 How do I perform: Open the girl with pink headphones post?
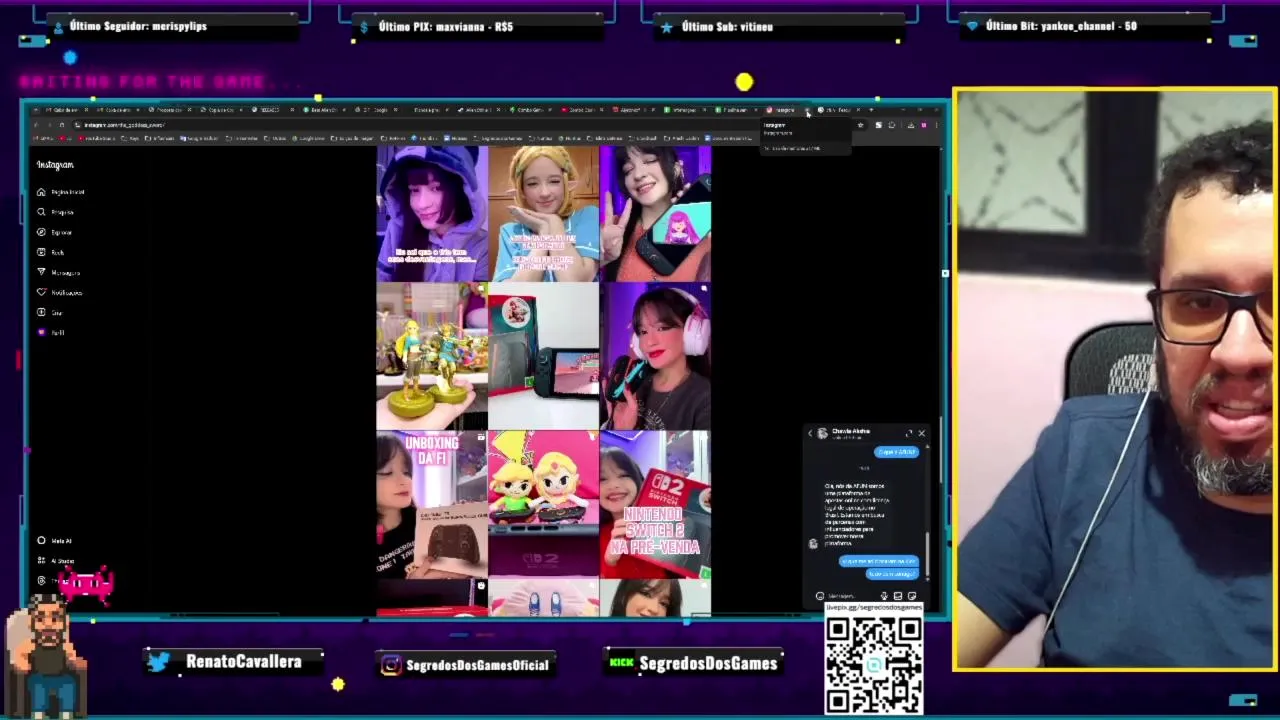pos(655,356)
